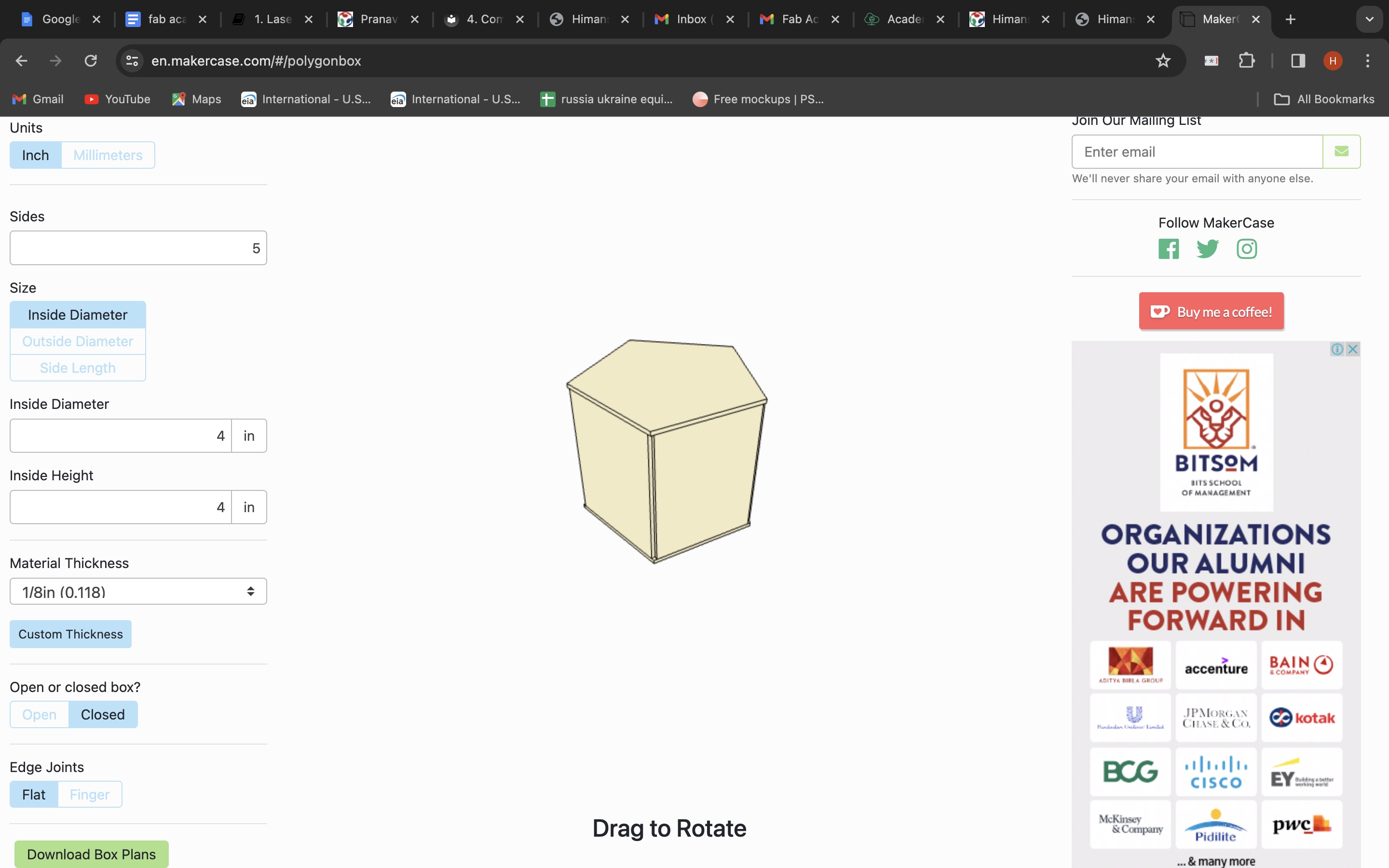The image size is (1389, 868).
Task: Click Custom Thickness button
Action: click(70, 634)
